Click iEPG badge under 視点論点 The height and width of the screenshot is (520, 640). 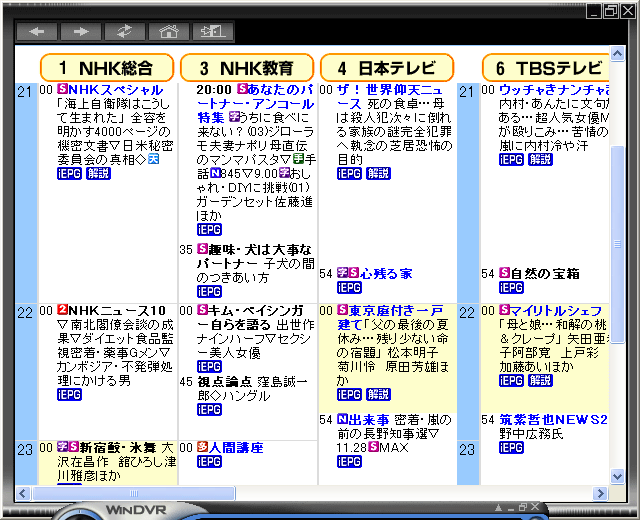tap(209, 409)
